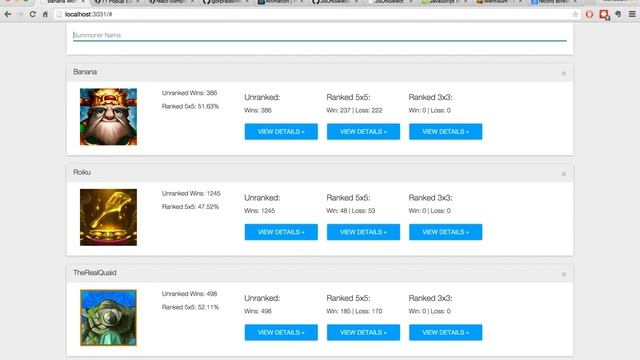Click the TheRealQuaid card header name
This screenshot has height=360, width=640.
coord(95,273)
